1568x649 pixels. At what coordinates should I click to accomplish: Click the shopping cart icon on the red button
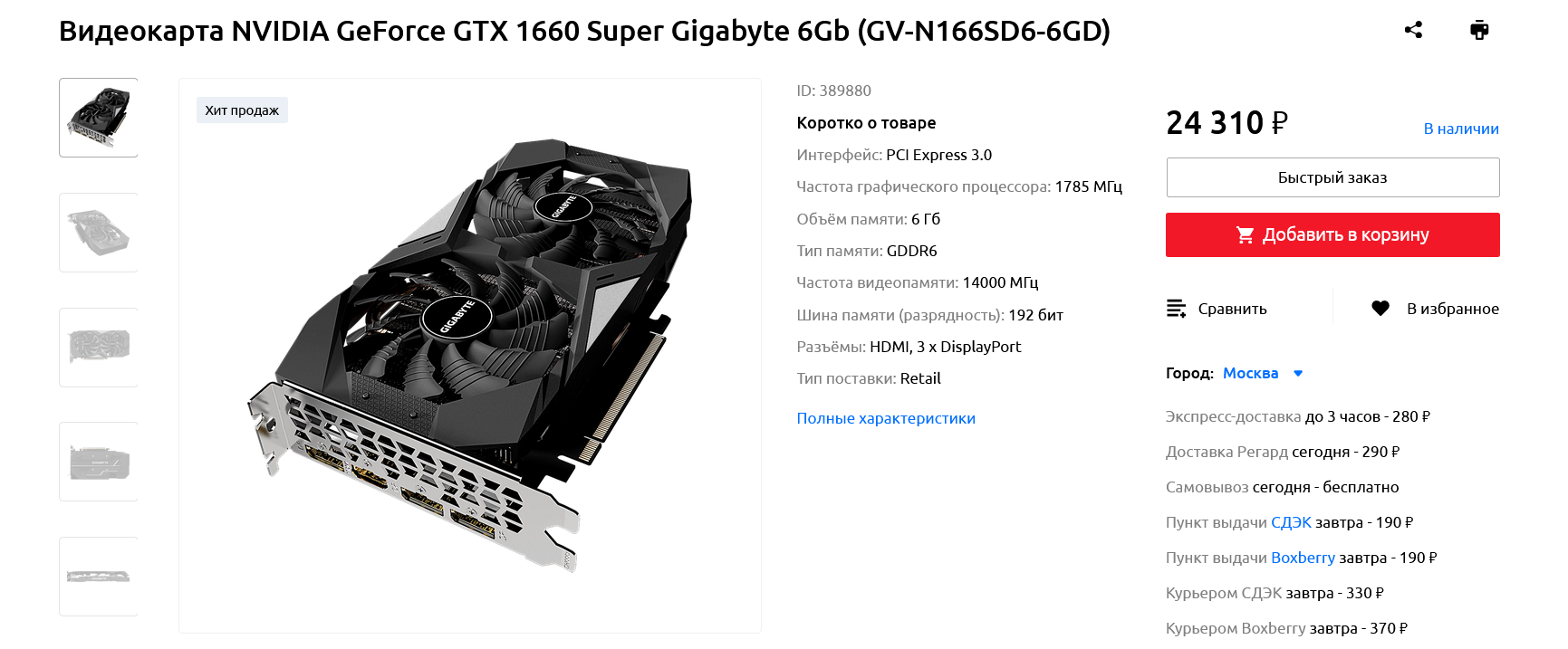coord(1246,235)
